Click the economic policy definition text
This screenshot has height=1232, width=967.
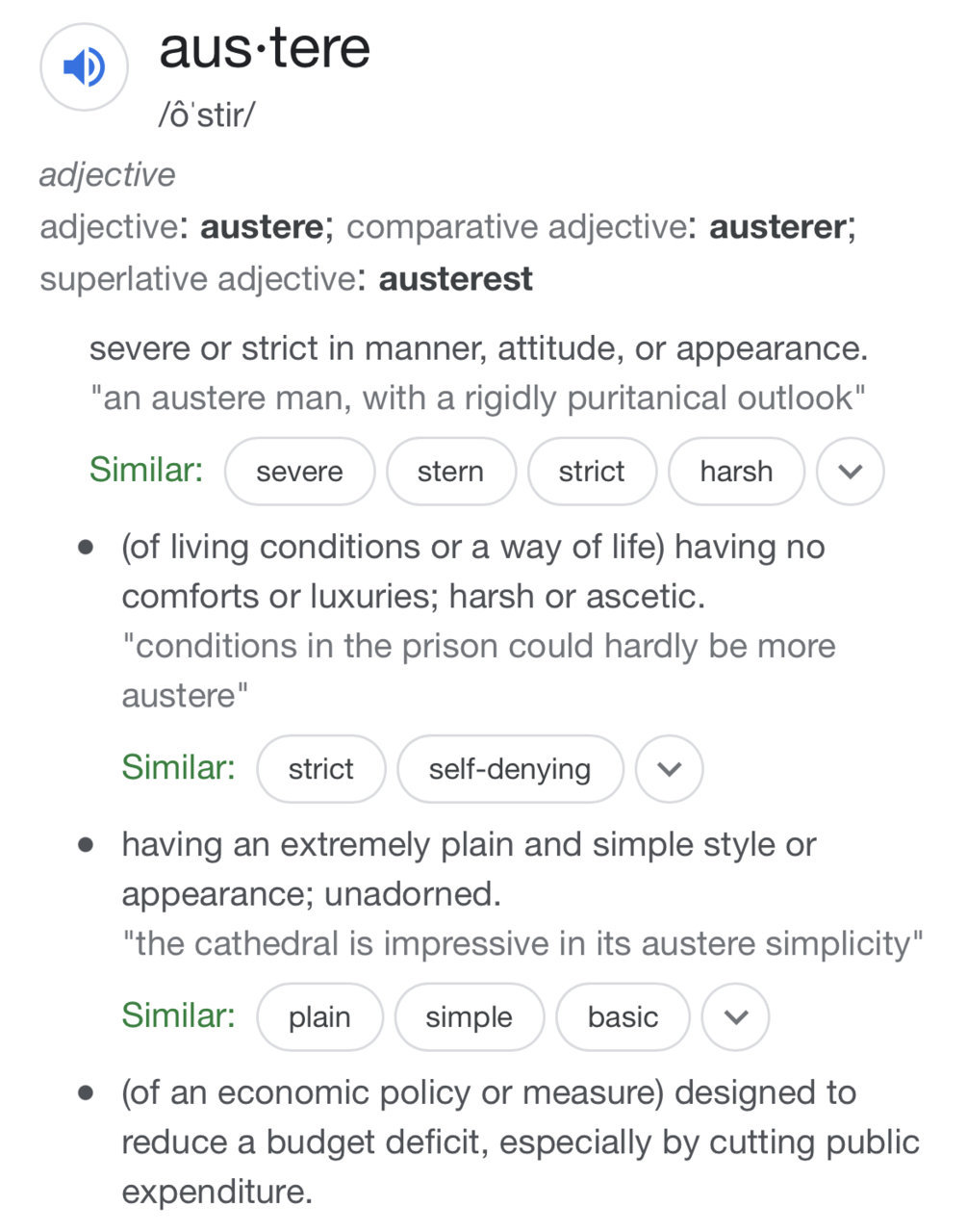[x=521, y=1142]
